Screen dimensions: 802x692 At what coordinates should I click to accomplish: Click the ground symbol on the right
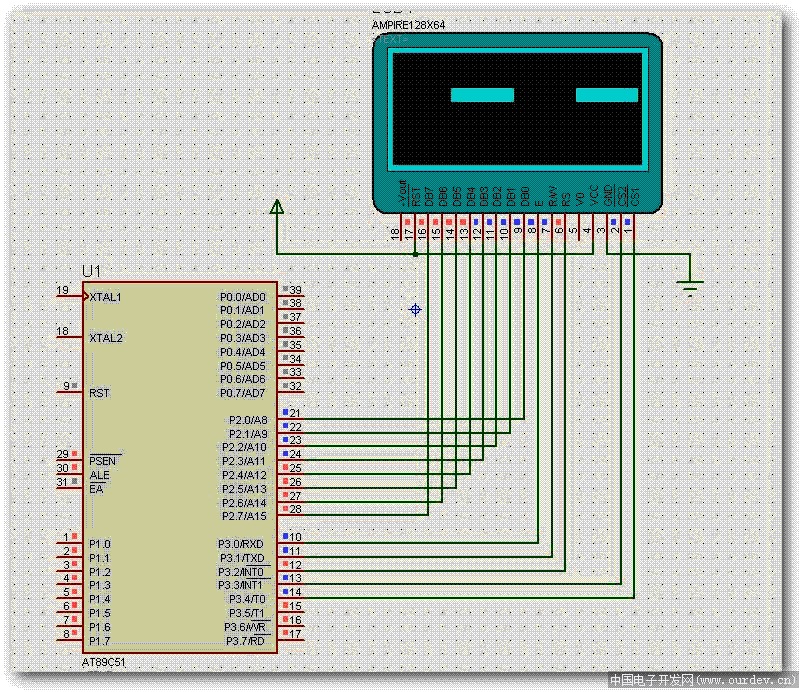[689, 286]
